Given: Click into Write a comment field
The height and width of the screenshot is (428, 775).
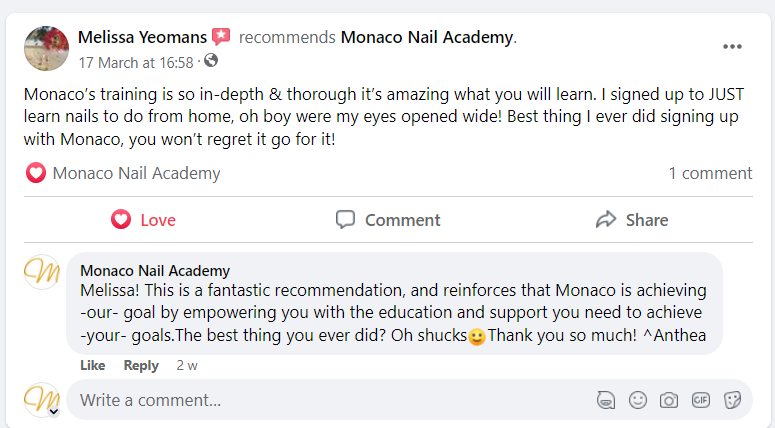Looking at the screenshot, I should [x=330, y=400].
